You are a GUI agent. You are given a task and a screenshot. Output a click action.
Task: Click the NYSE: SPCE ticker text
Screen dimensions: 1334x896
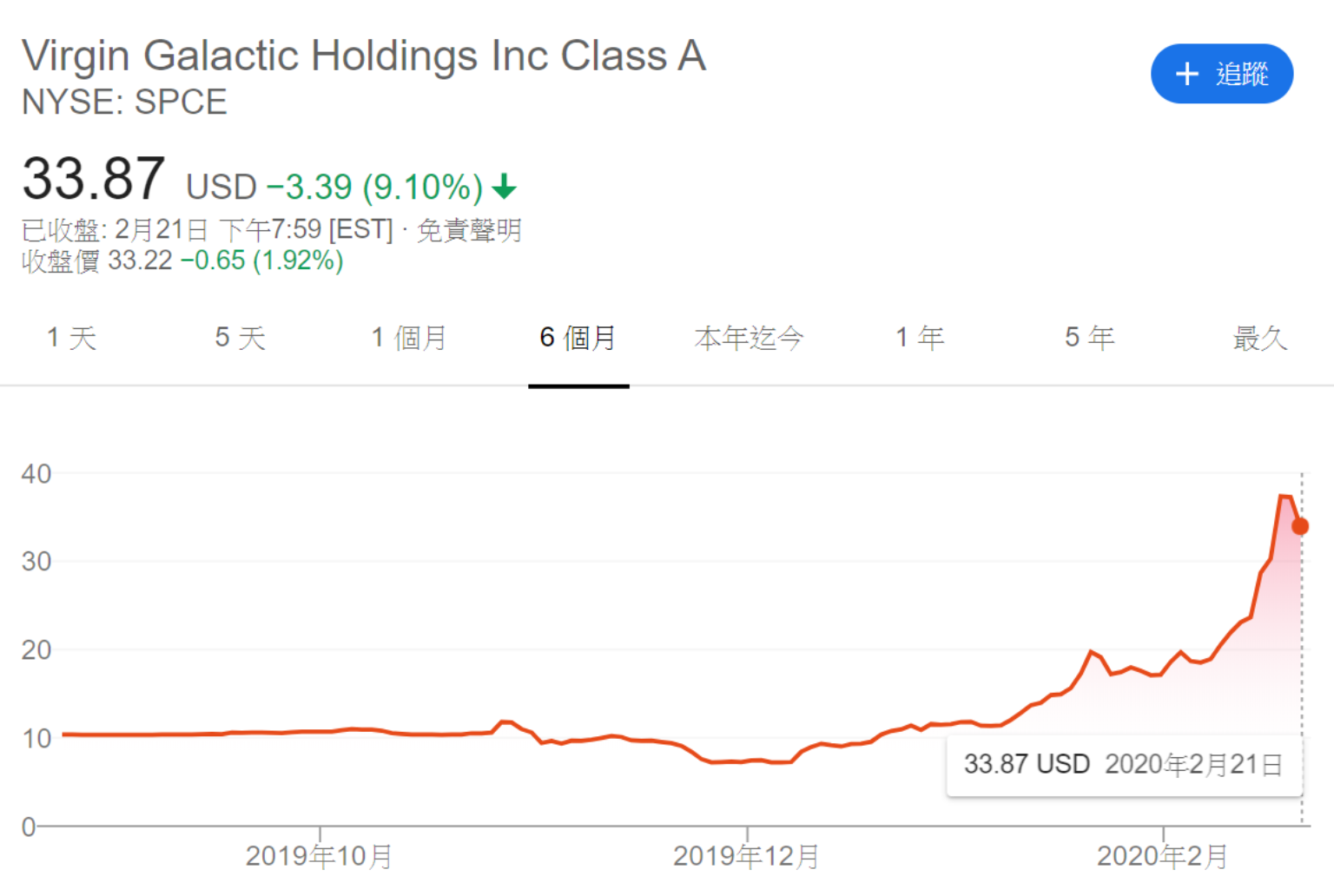tap(124, 102)
